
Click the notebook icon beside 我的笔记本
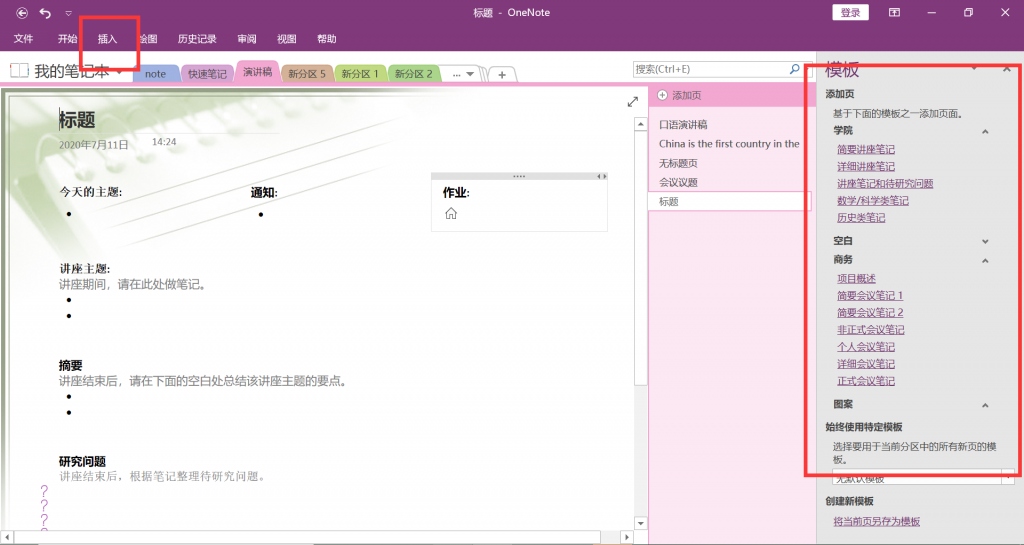click(x=19, y=70)
